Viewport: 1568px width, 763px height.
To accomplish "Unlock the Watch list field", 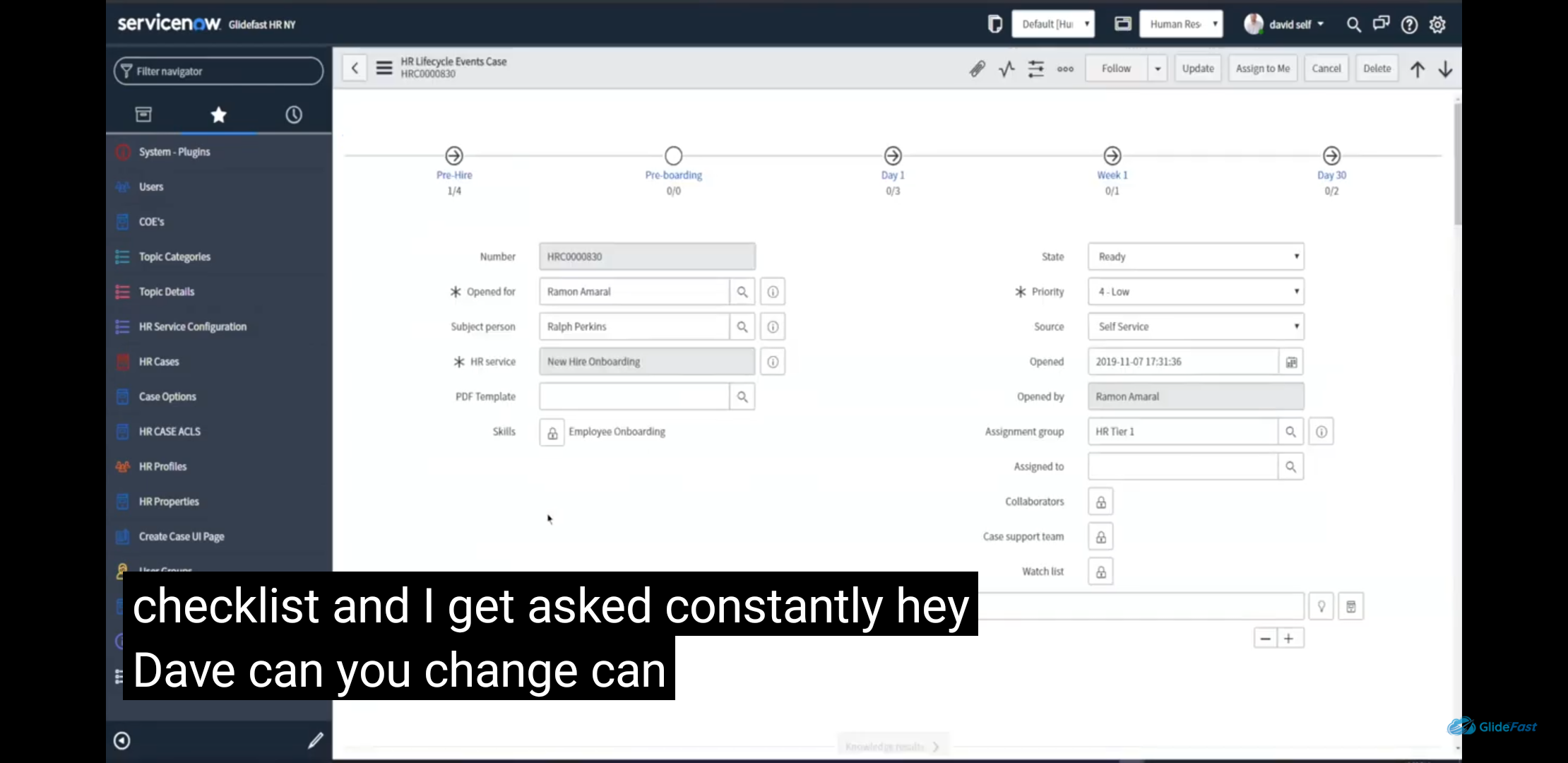I will coord(1100,572).
